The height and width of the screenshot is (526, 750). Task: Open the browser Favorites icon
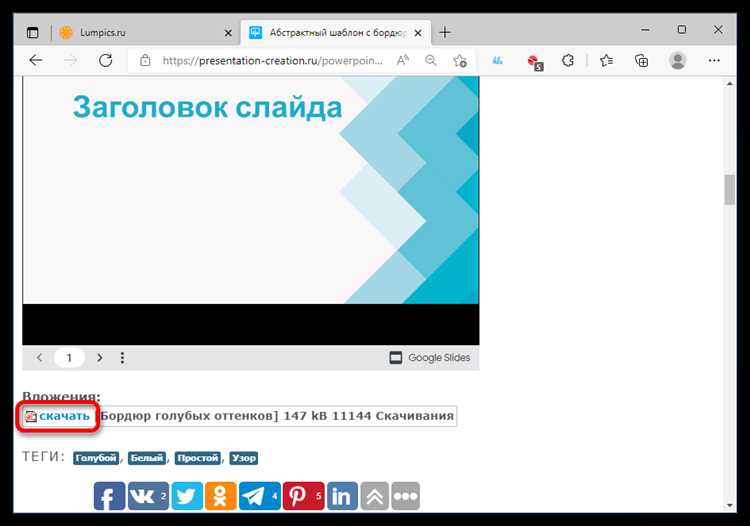[x=606, y=60]
